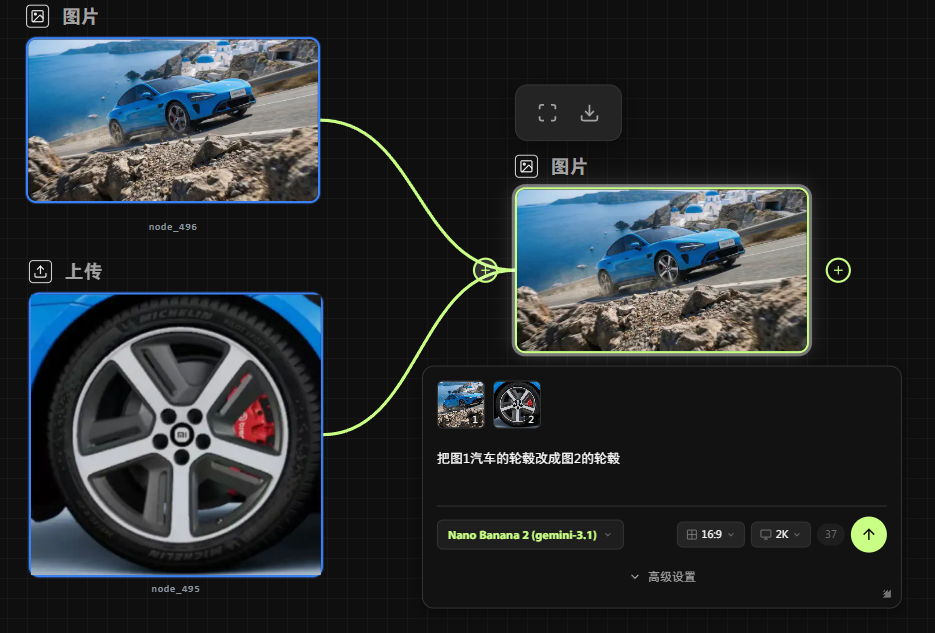
Task: Submit prompt with green arrow send button
Action: click(868, 534)
